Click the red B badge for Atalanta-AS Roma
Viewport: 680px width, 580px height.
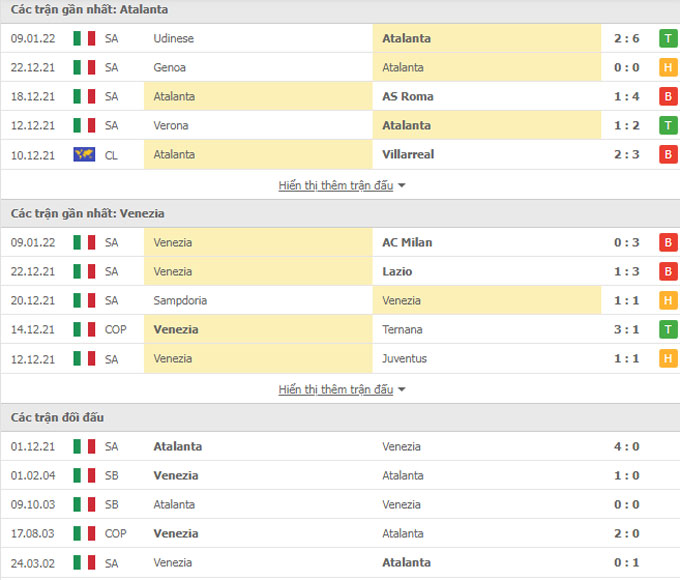tap(668, 96)
